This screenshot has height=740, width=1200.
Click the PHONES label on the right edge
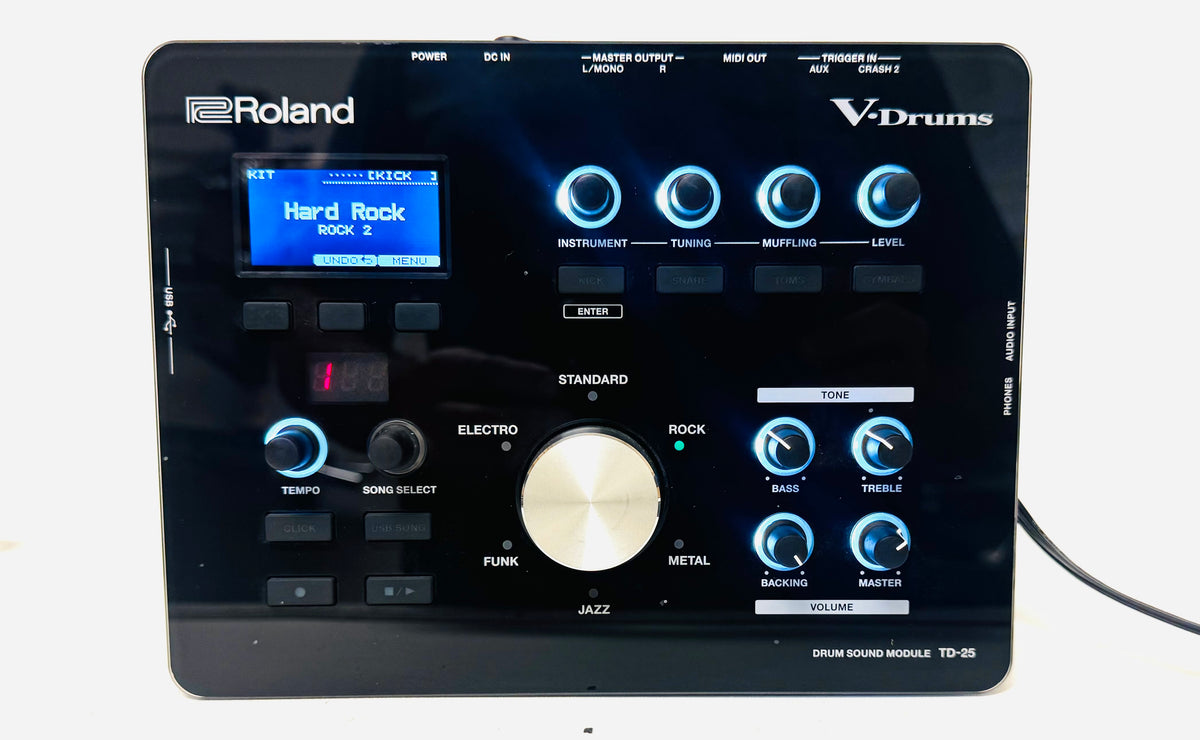point(1008,396)
